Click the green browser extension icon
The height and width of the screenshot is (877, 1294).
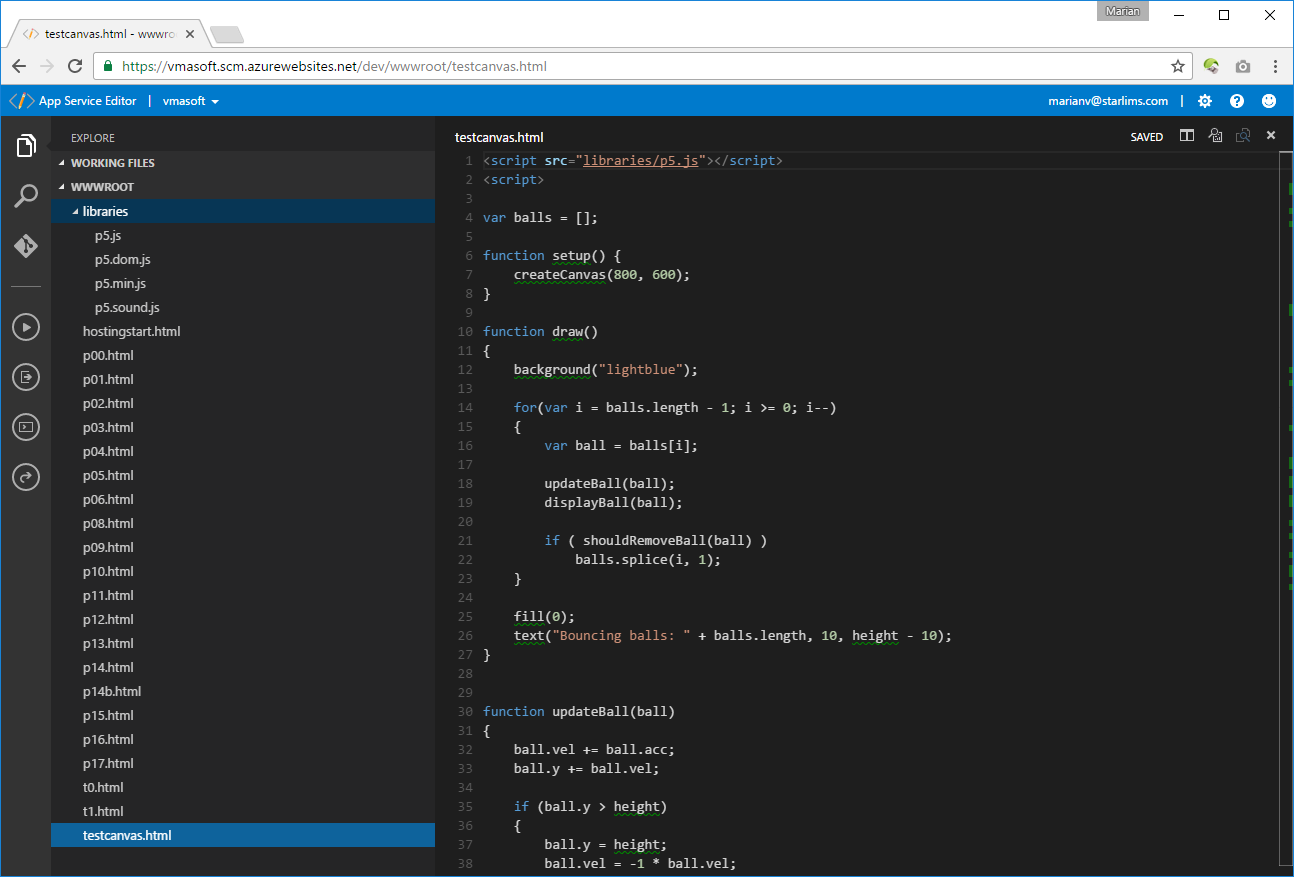click(1211, 67)
